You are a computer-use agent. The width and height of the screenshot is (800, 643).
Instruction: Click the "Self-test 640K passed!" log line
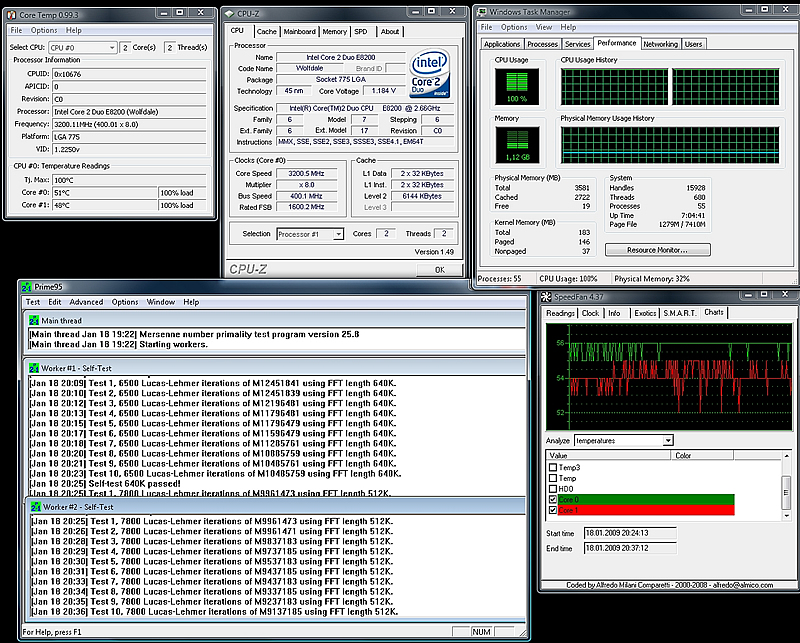[134, 484]
